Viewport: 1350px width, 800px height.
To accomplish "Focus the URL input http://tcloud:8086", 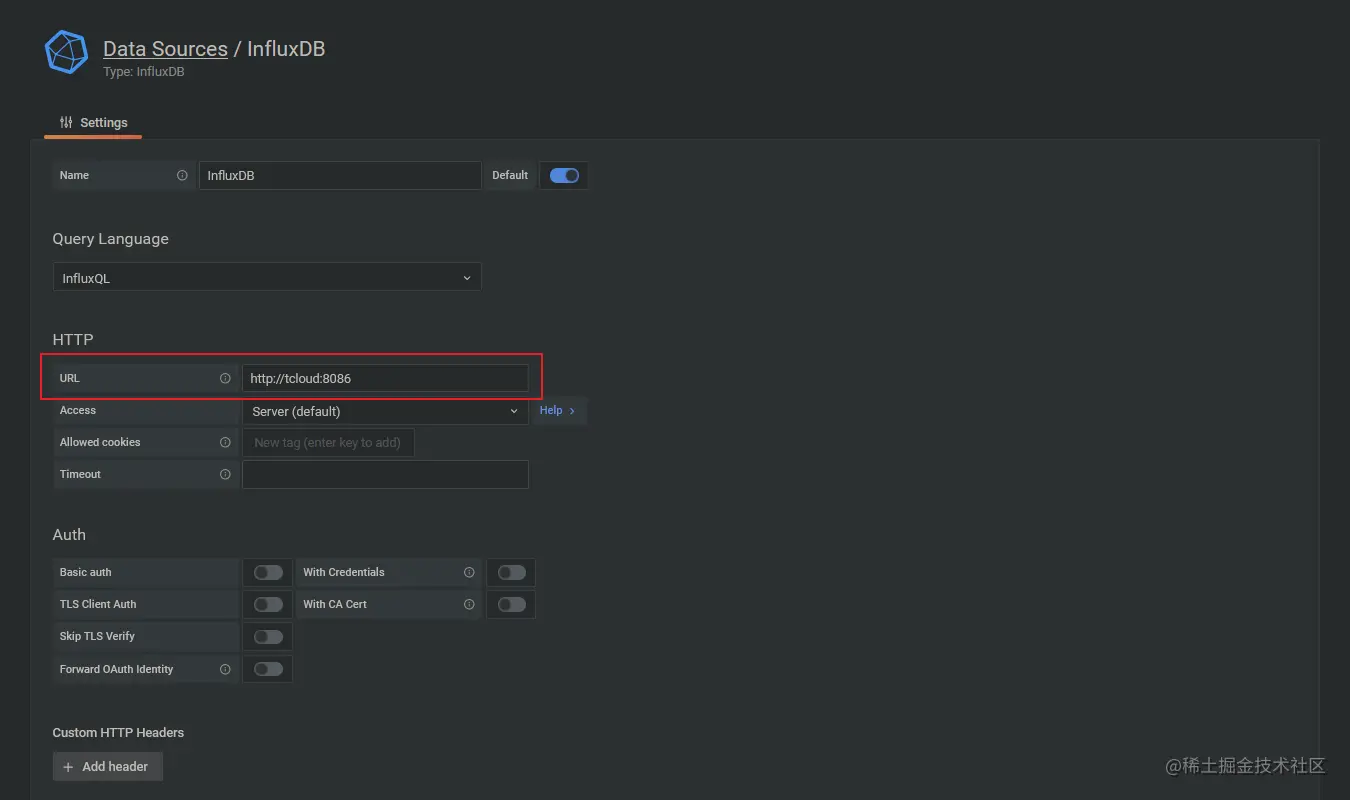I will pos(385,378).
